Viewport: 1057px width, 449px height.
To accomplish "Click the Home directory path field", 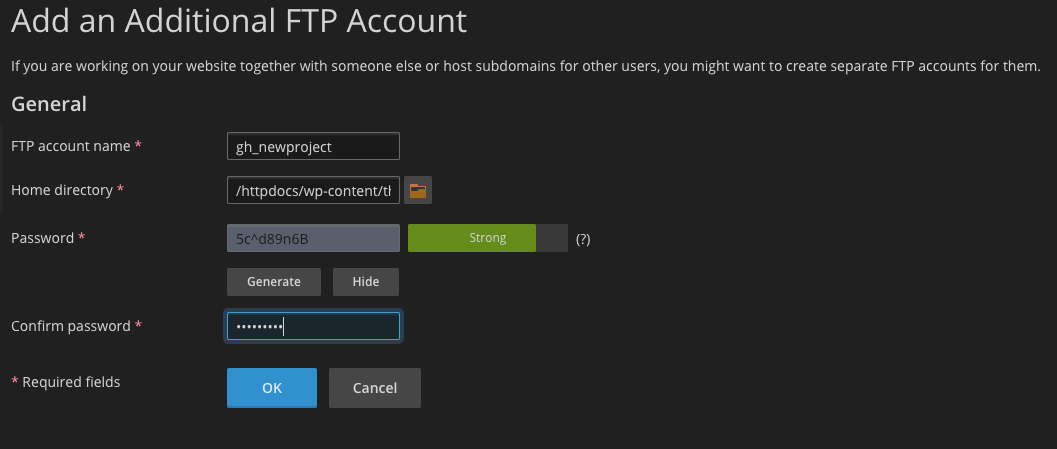I will (x=313, y=190).
